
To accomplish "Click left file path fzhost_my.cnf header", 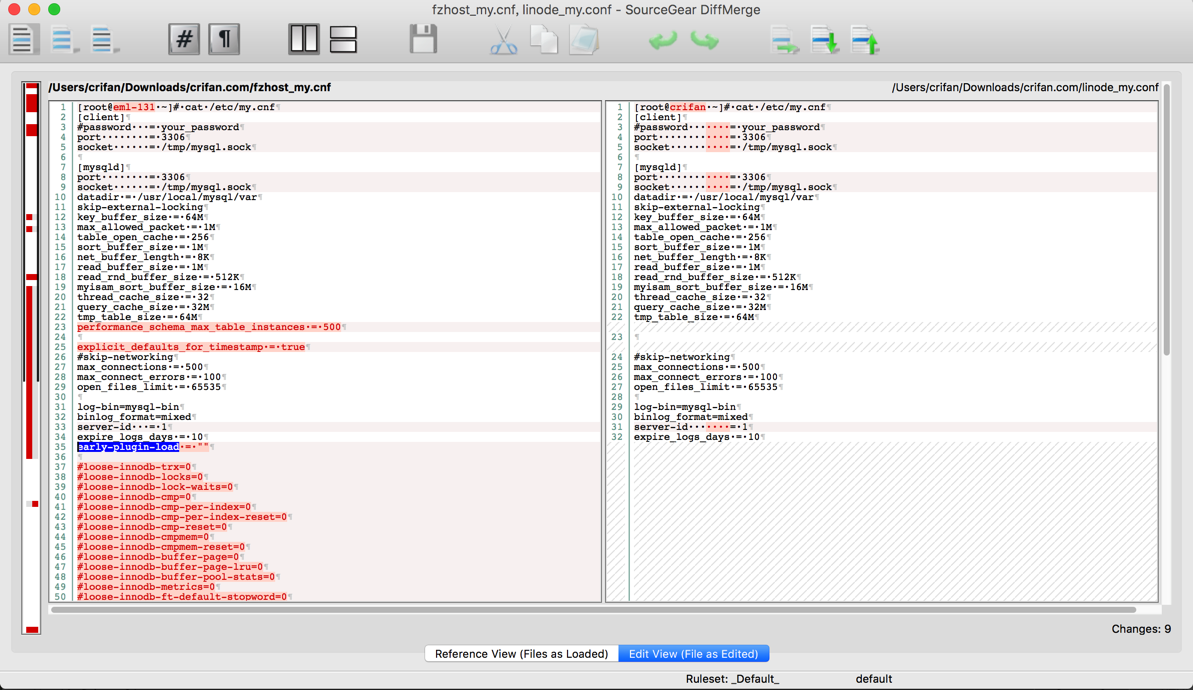I will [x=189, y=87].
